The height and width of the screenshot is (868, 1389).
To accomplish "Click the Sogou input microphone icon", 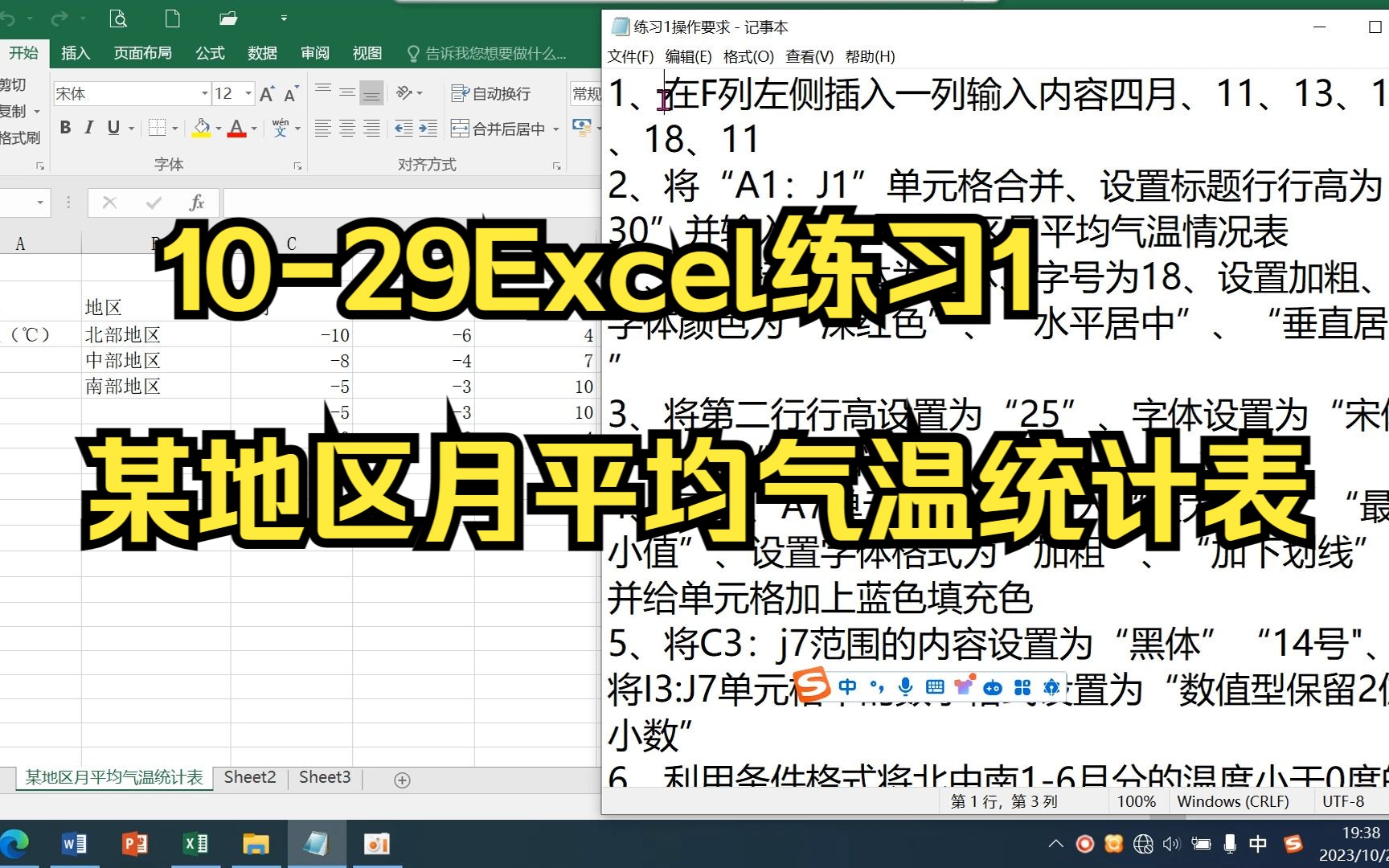I will pos(906,686).
